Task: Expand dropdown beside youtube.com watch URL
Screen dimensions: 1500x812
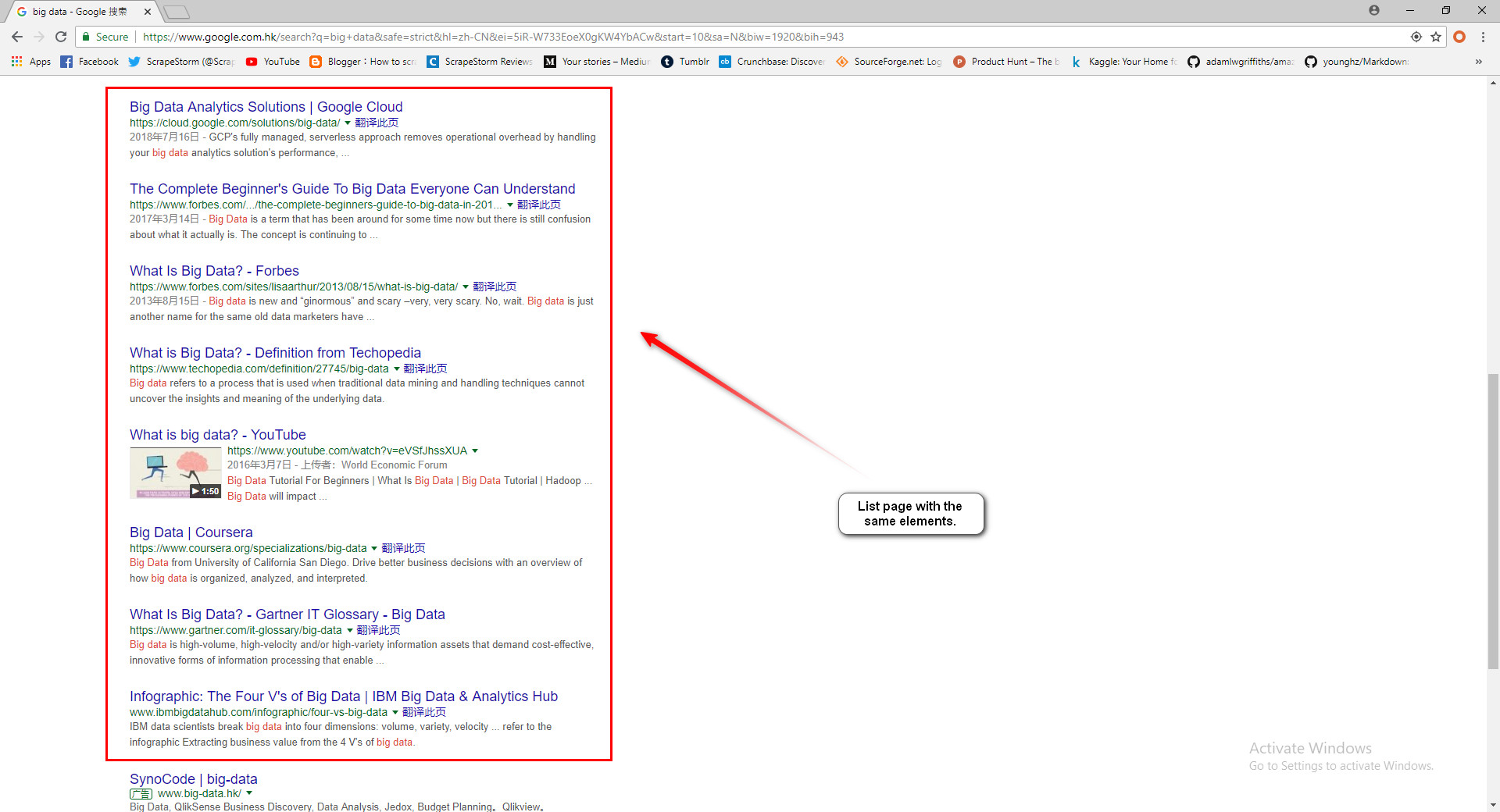Action: (475, 451)
